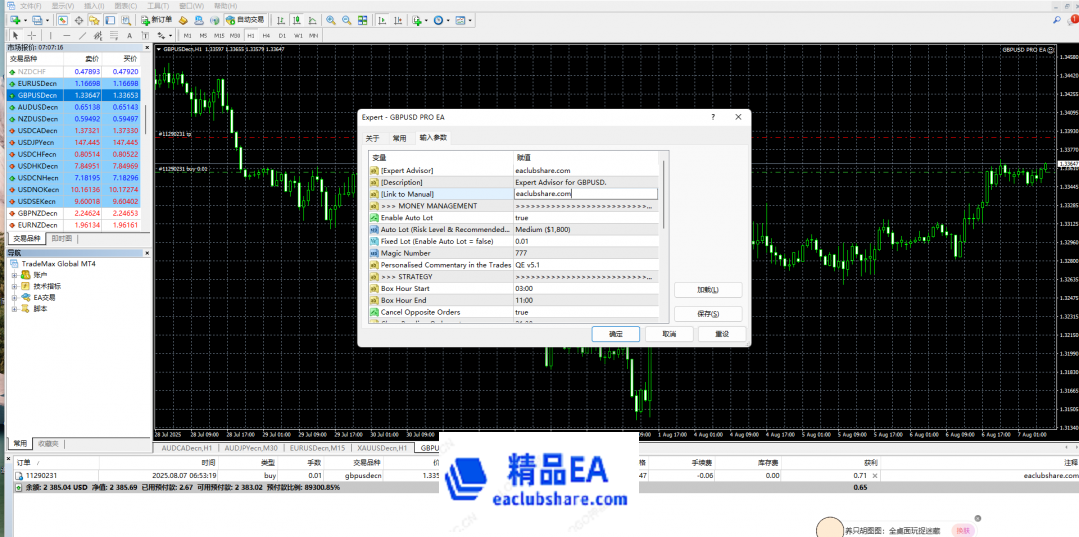1079x537 pixels.
Task: Click the Link to Manual value field
Action: click(x=585, y=194)
